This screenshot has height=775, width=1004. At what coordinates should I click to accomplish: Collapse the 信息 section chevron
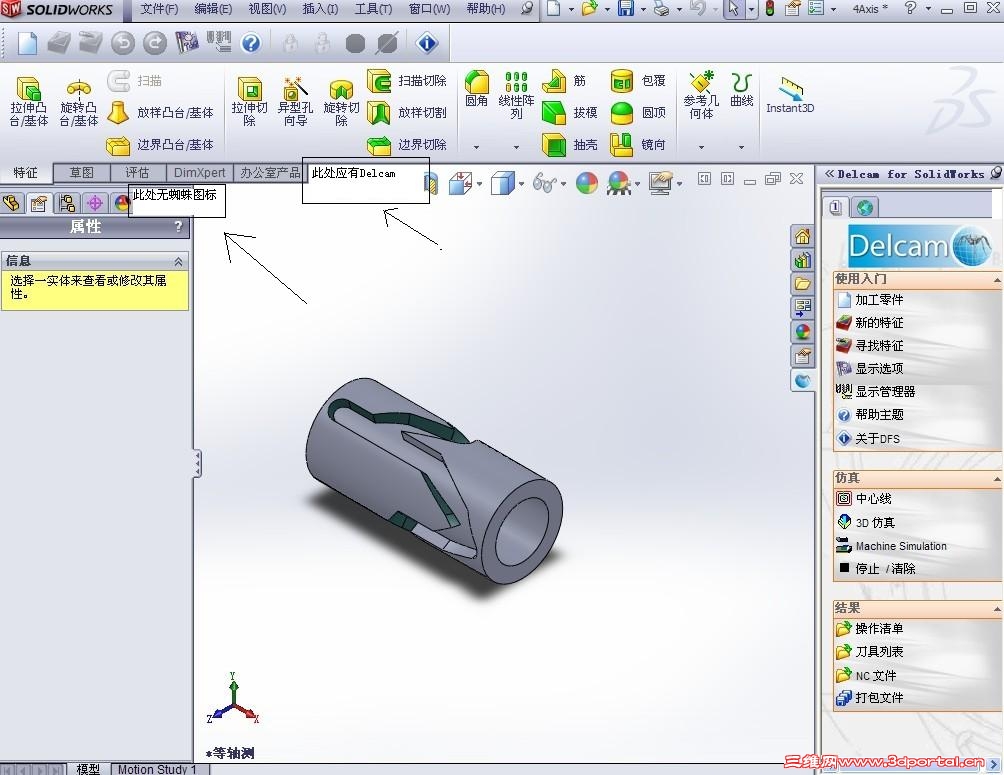178,261
